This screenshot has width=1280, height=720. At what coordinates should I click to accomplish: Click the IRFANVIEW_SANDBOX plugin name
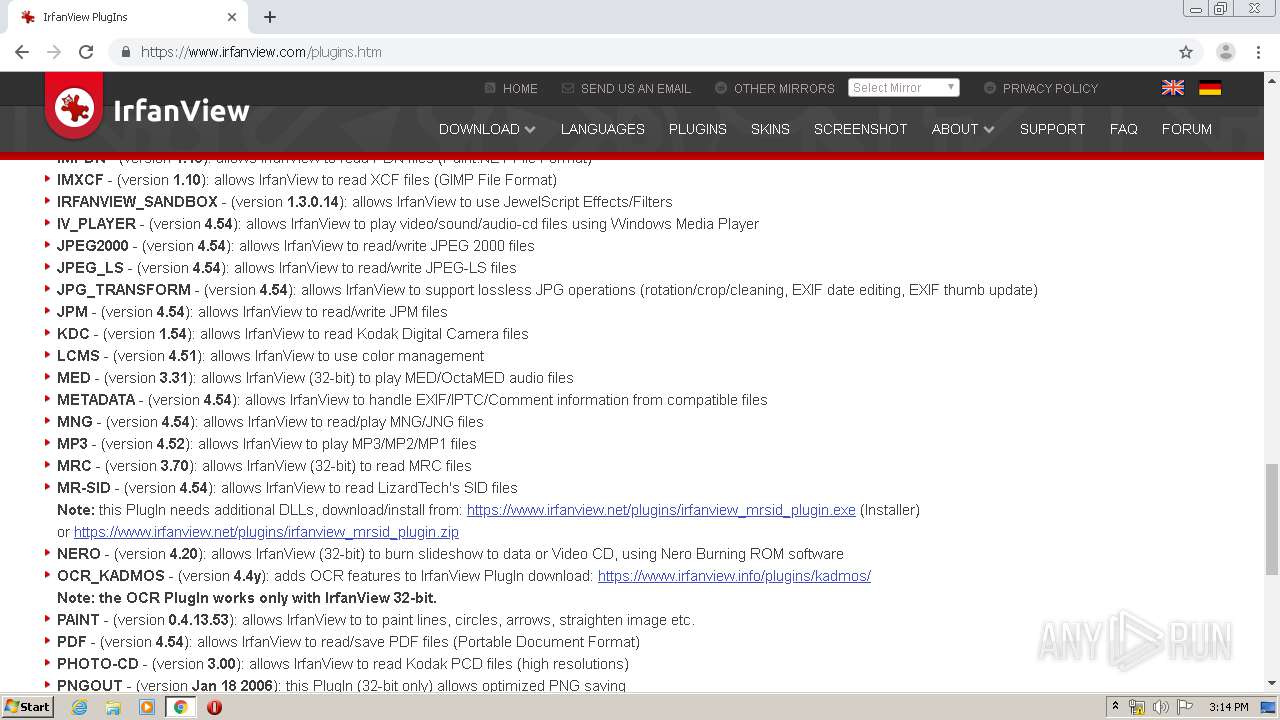point(137,202)
